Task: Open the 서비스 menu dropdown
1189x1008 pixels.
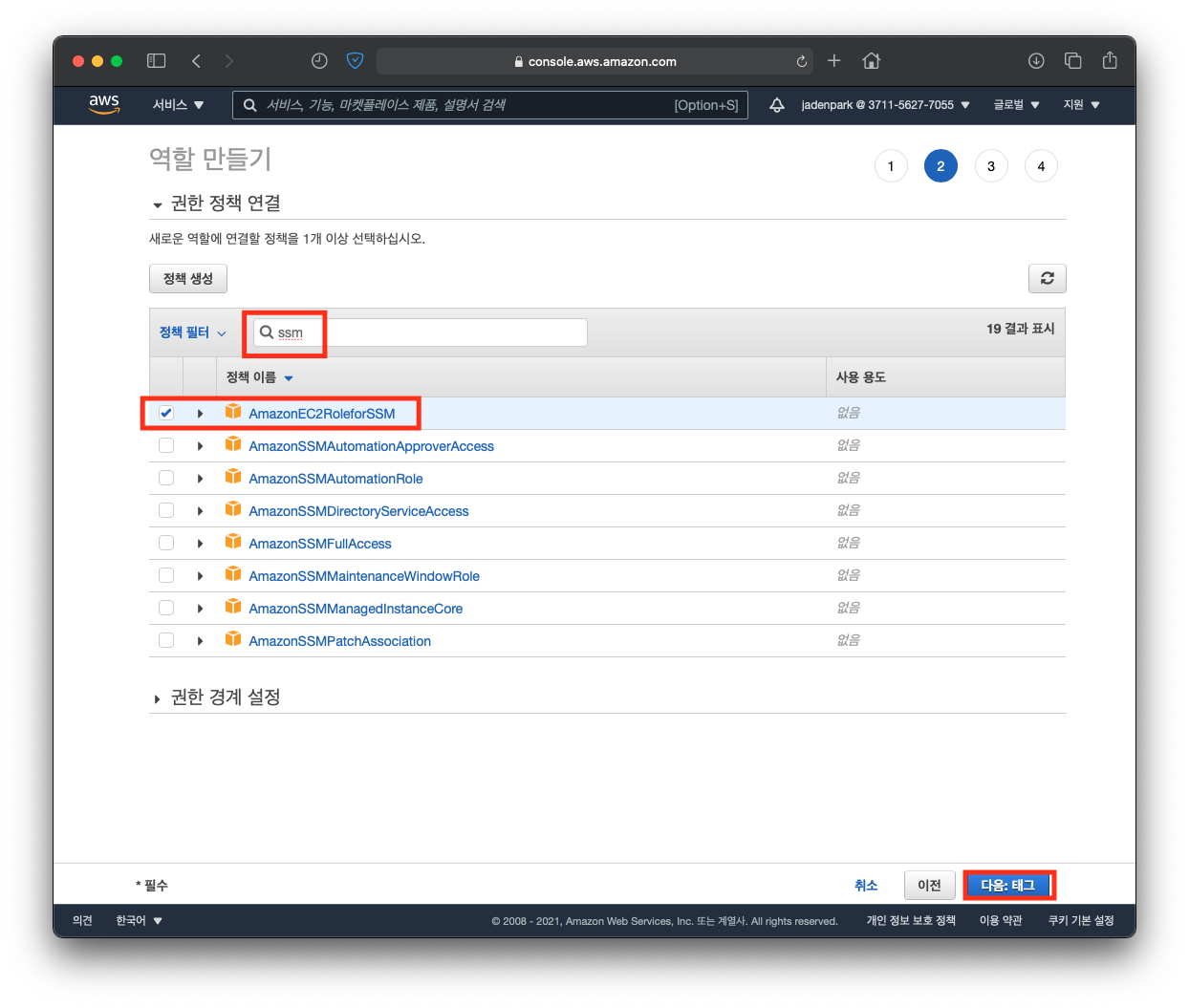Action: click(178, 105)
